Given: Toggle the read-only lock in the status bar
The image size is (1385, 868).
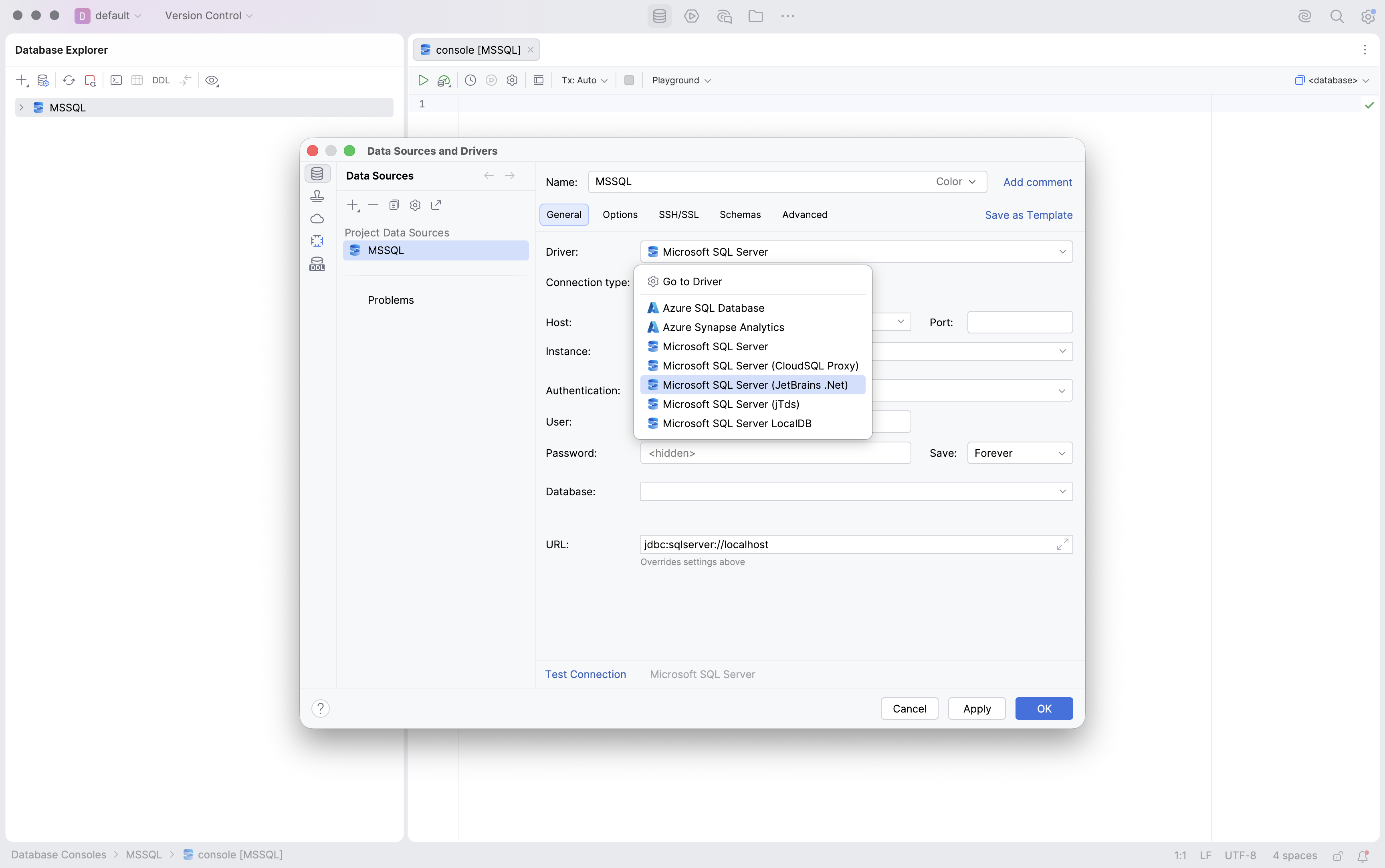Looking at the screenshot, I should pos(1338,855).
